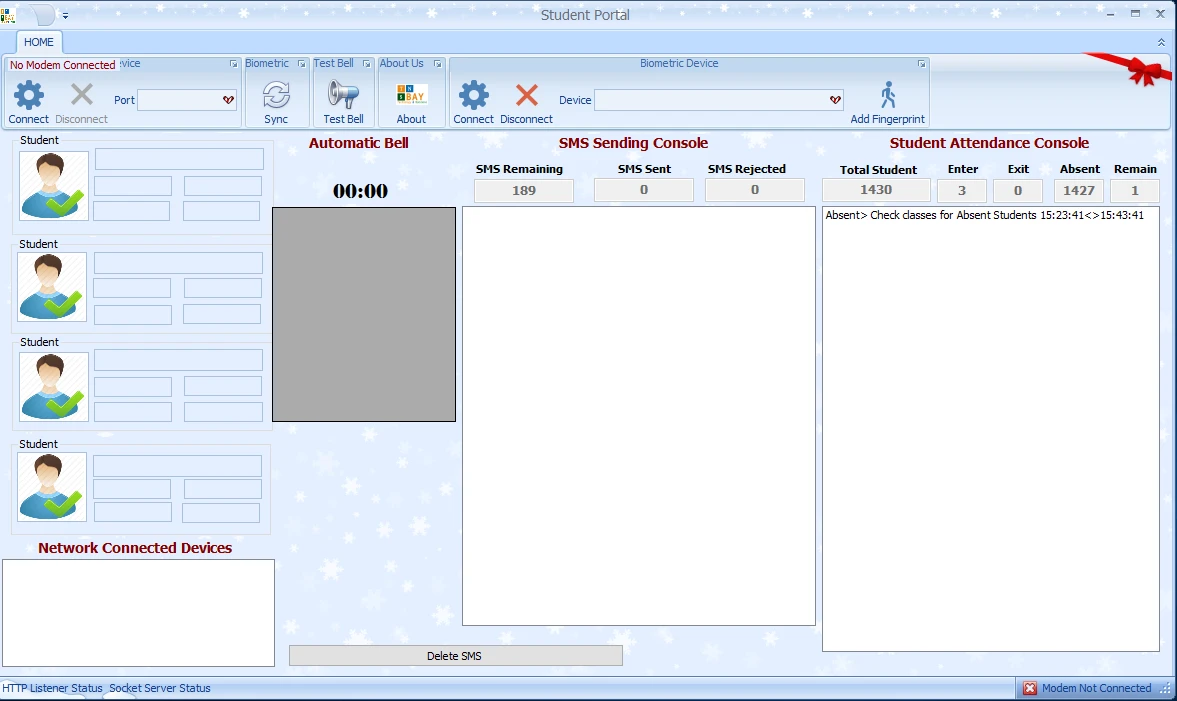
Task: Click the first Student avatar picture
Action: (x=54, y=185)
